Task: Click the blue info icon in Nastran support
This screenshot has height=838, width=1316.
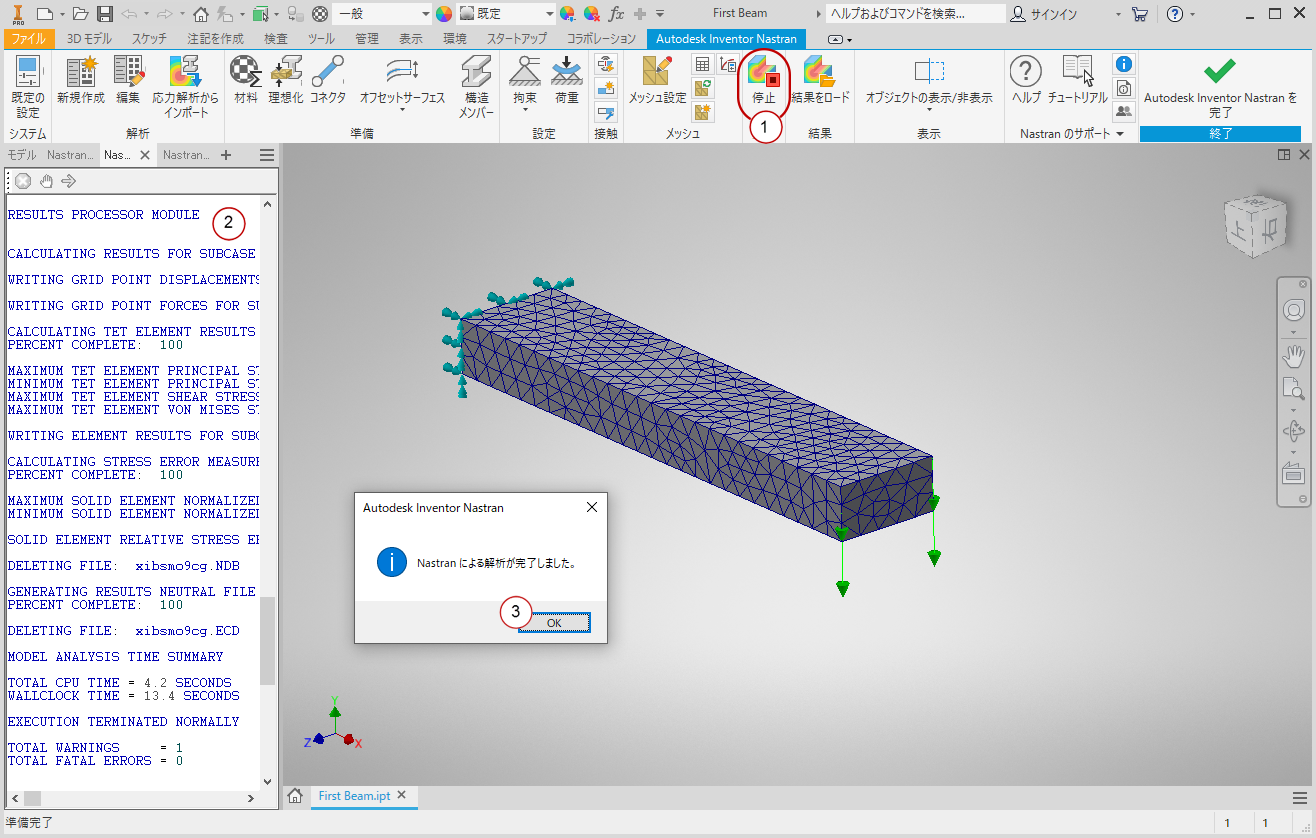Action: pos(1124,63)
